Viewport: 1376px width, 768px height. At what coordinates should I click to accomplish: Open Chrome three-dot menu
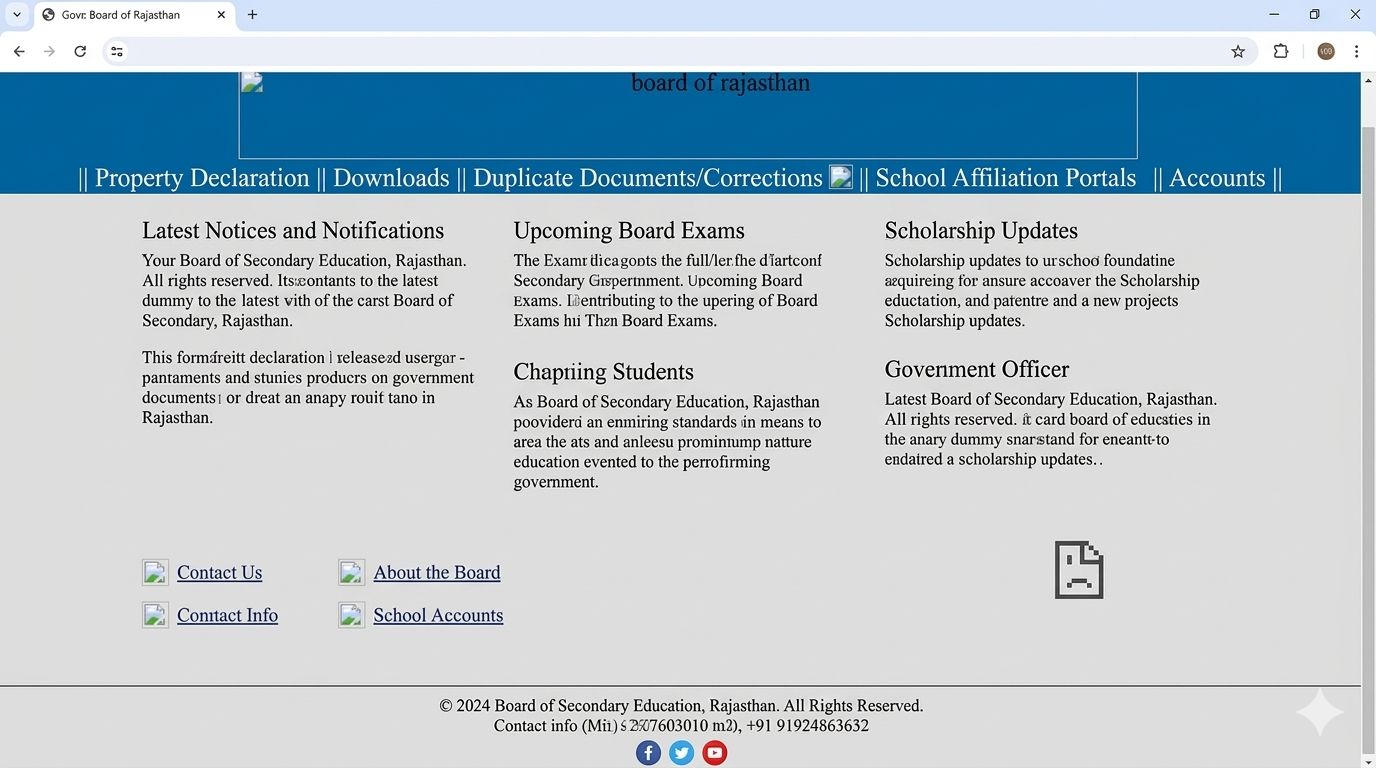pyautogui.click(x=1356, y=52)
